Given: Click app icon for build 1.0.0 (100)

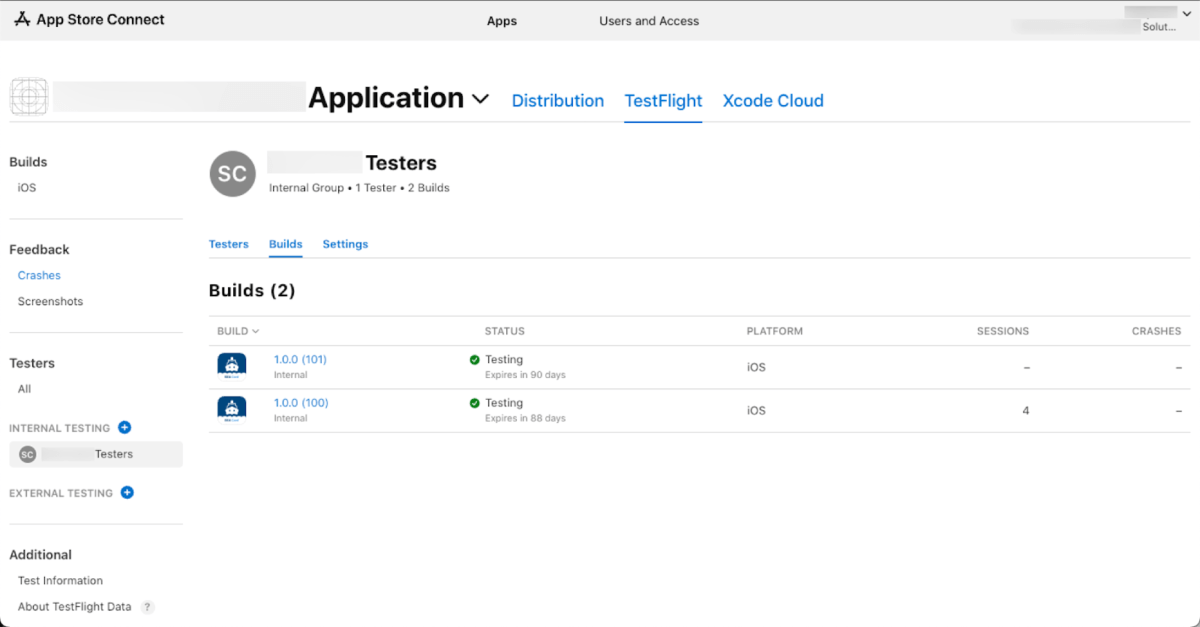Looking at the screenshot, I should click(x=232, y=410).
